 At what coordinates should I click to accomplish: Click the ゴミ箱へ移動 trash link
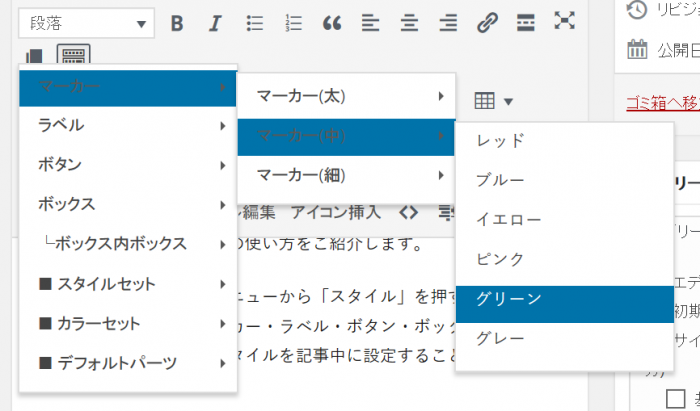(661, 101)
